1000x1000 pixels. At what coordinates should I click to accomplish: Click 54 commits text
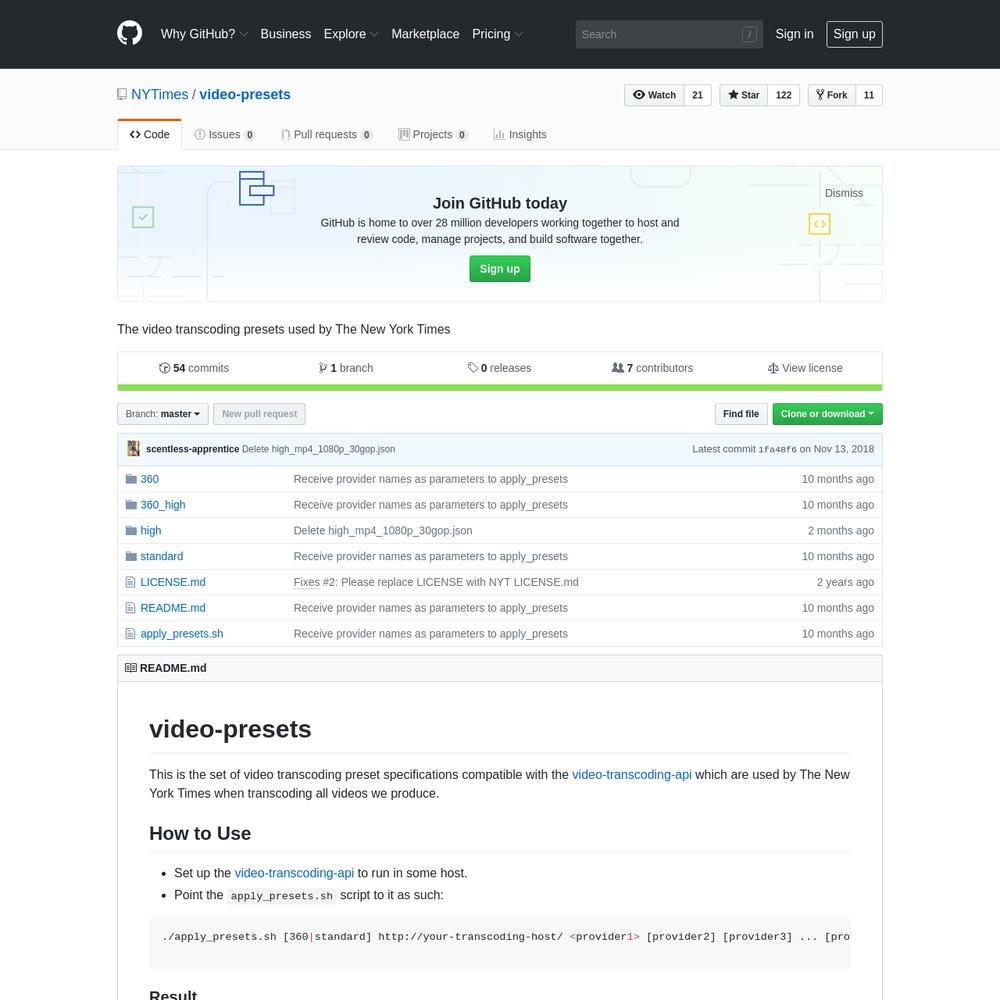click(201, 368)
